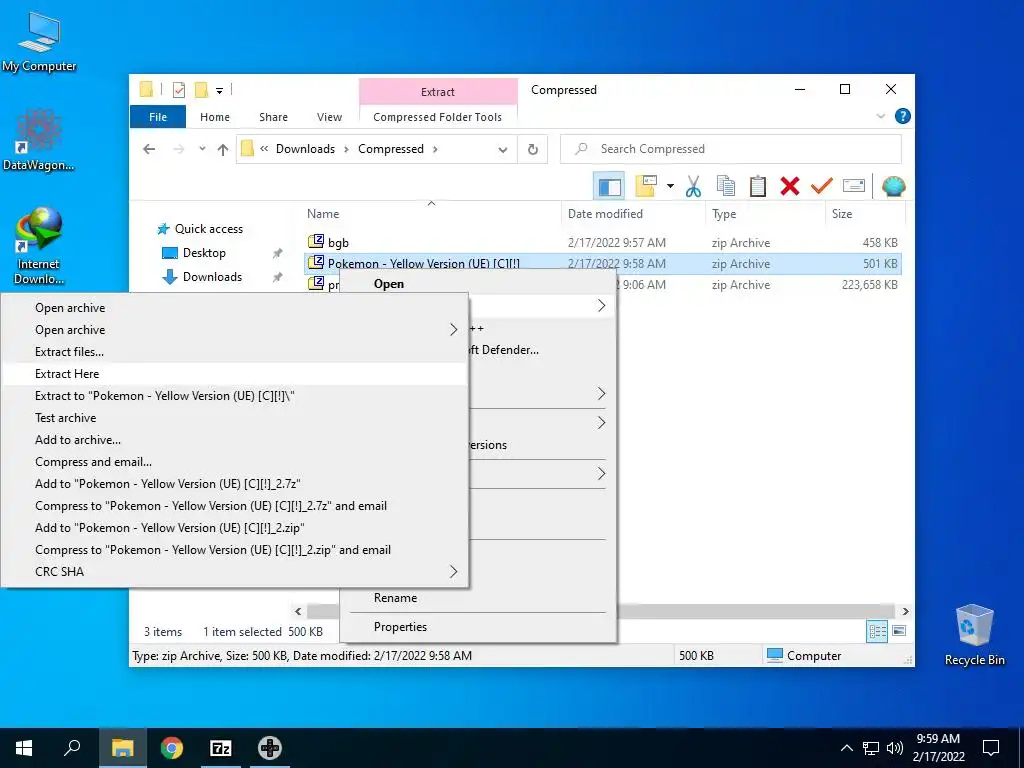Click the E-mail envelope toolbar icon

pos(854,187)
